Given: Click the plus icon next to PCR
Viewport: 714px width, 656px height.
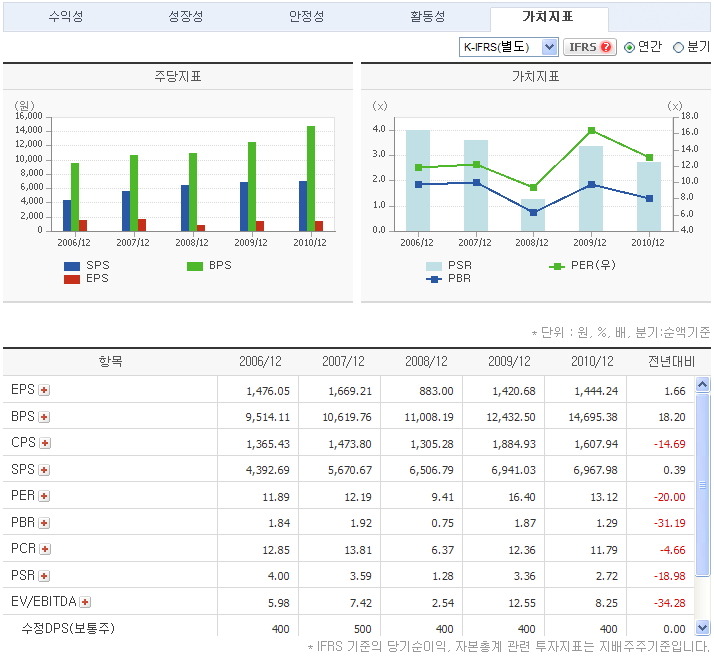Looking at the screenshot, I should coord(45,549).
